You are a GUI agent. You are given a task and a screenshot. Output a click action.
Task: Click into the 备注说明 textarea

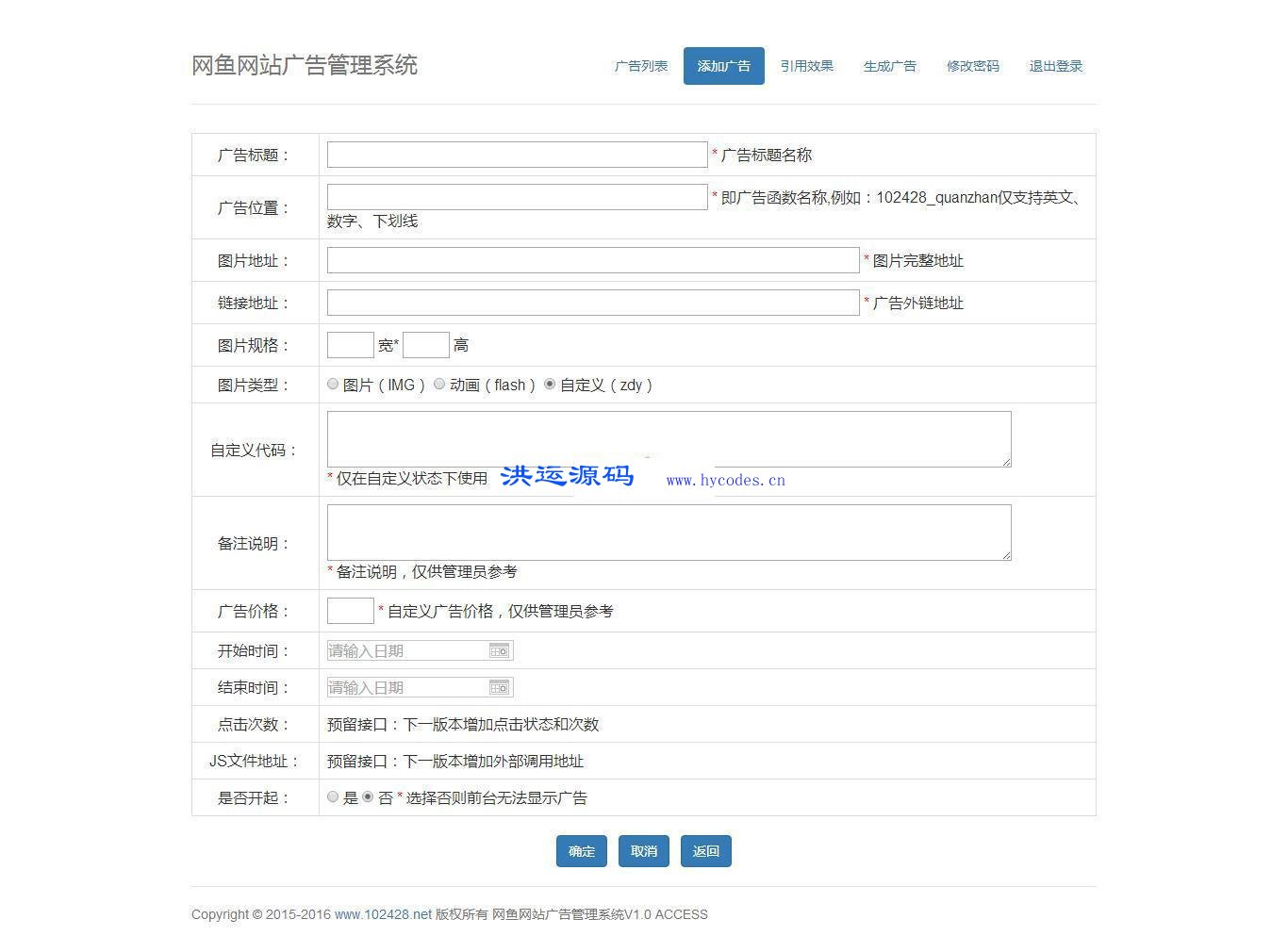pos(669,533)
